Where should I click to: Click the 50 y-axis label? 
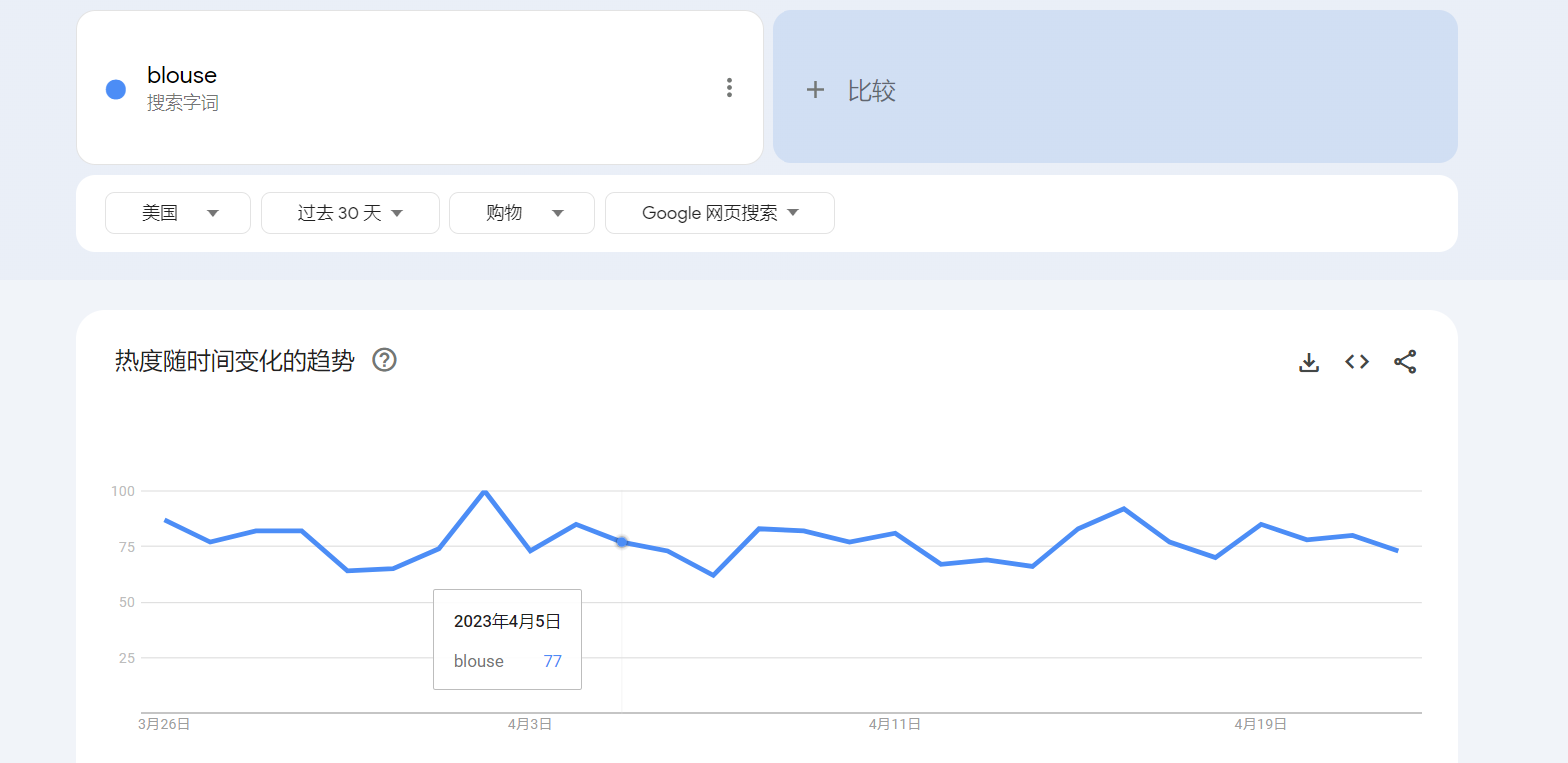127,602
